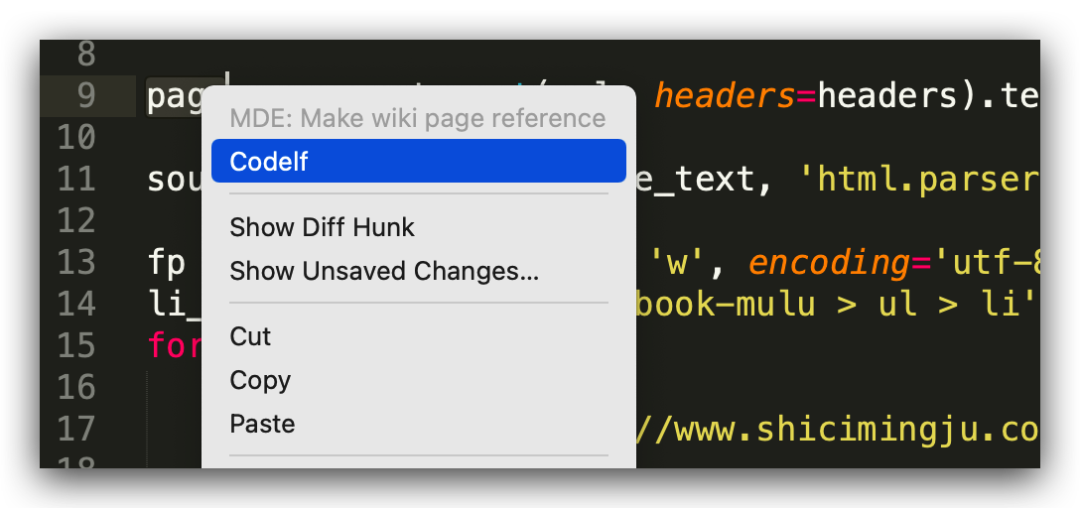This screenshot has width=1080, height=508.
Task: Click the greyed MDE: Make wiki page reference item
Action: tap(418, 118)
